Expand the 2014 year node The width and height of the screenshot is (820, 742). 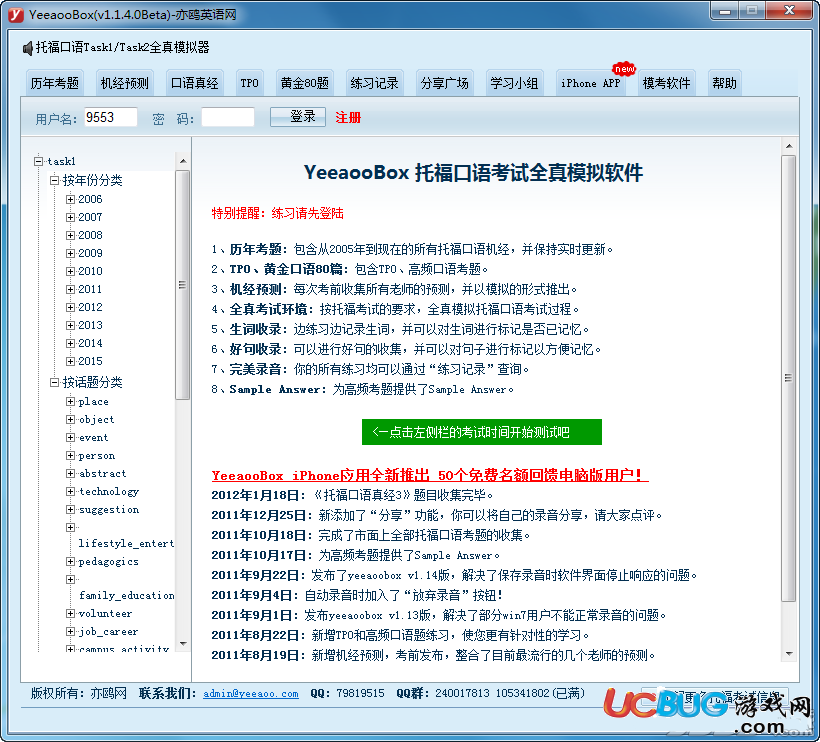pos(70,343)
